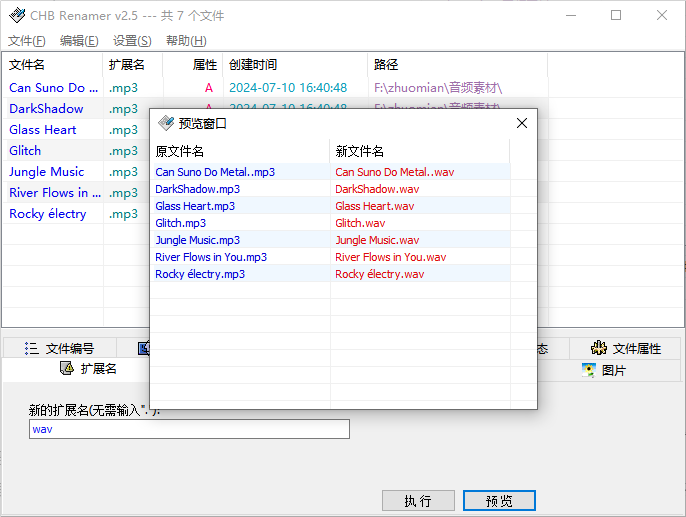
Task: Sort by the 创建时间 column header
Action: (295, 65)
